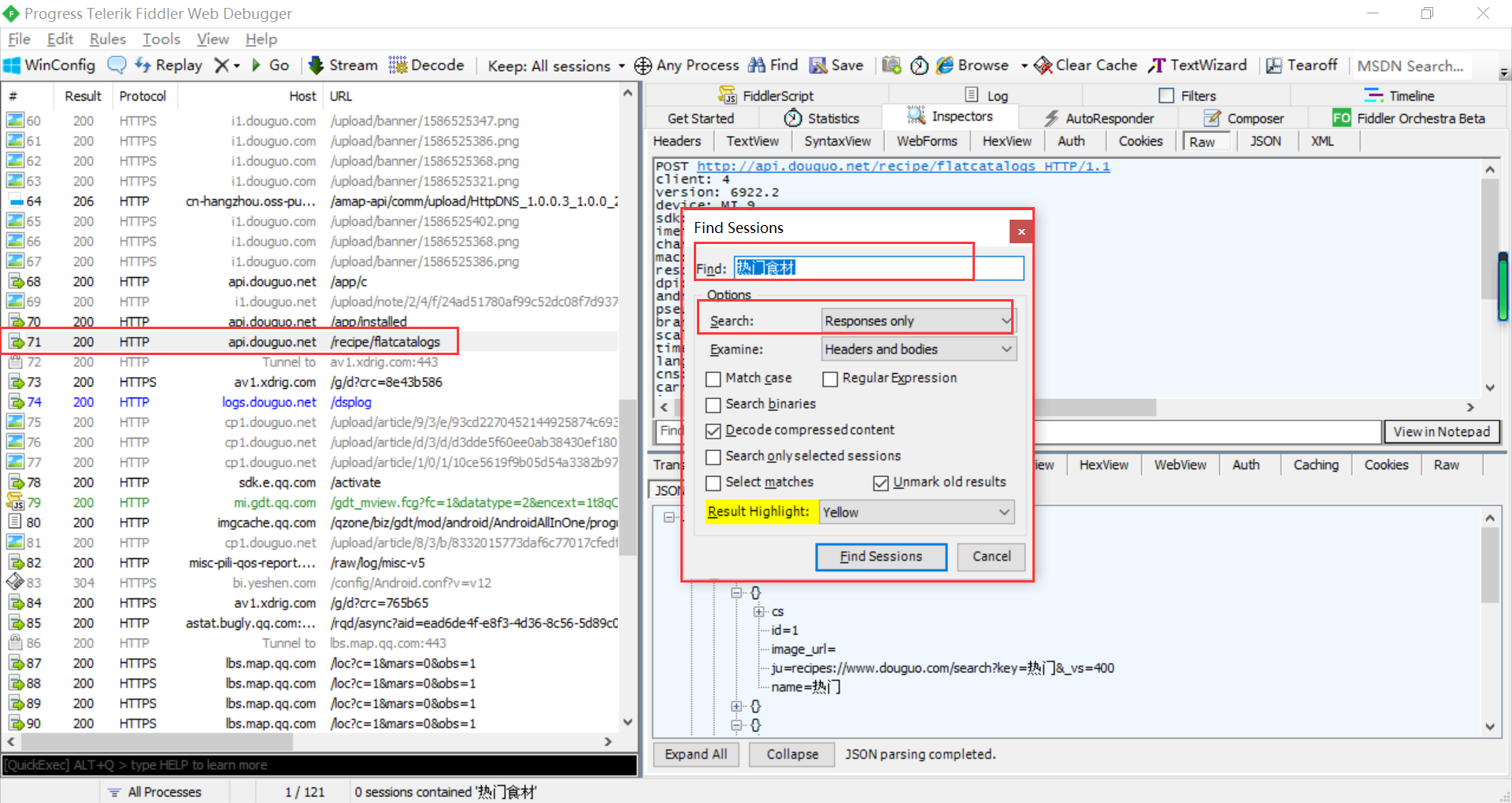Open the TextWizard tool icon
The width and height of the screenshot is (1512, 803).
(x=1157, y=65)
